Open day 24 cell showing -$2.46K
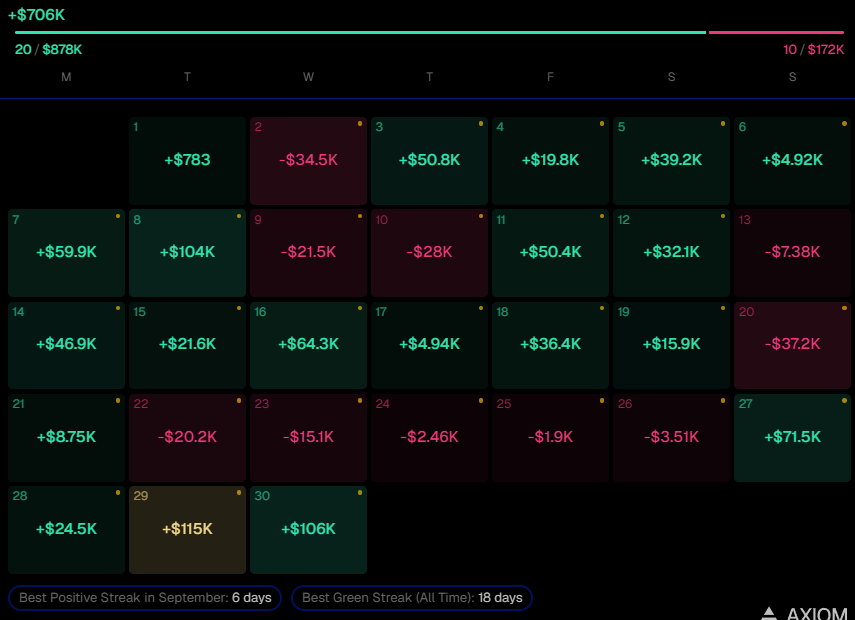 pos(430,438)
